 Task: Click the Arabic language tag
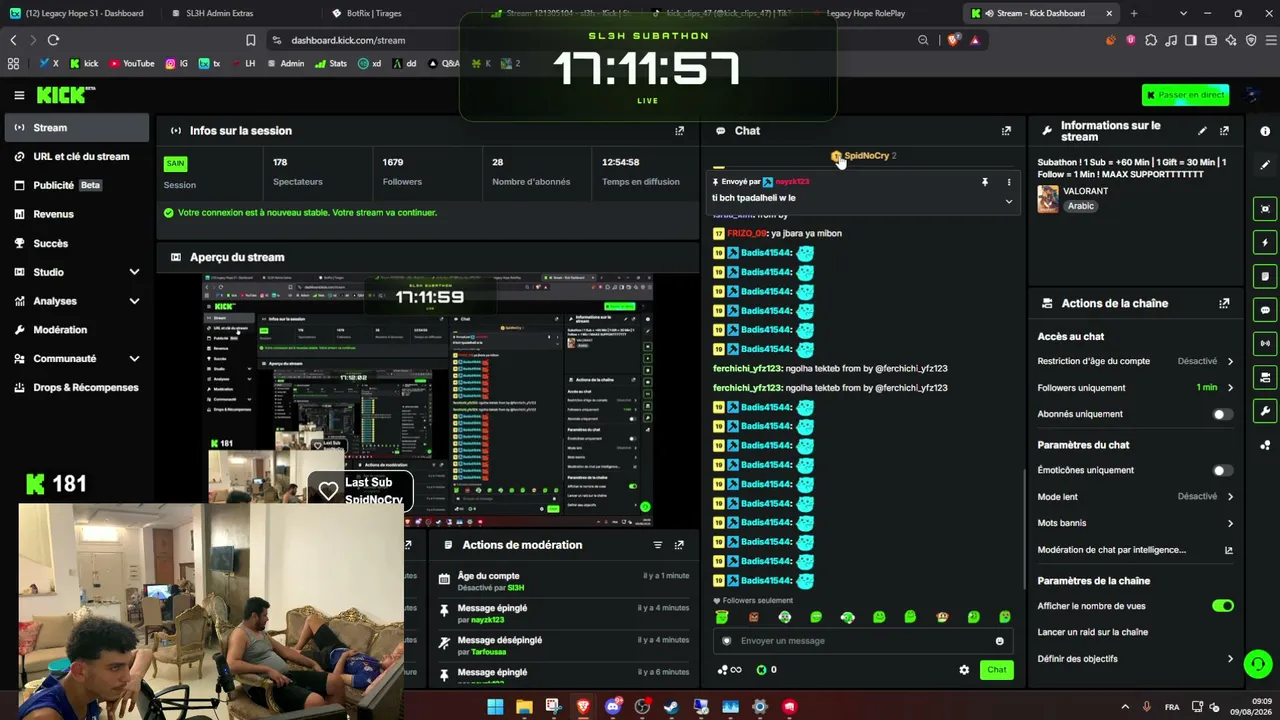(x=1081, y=206)
